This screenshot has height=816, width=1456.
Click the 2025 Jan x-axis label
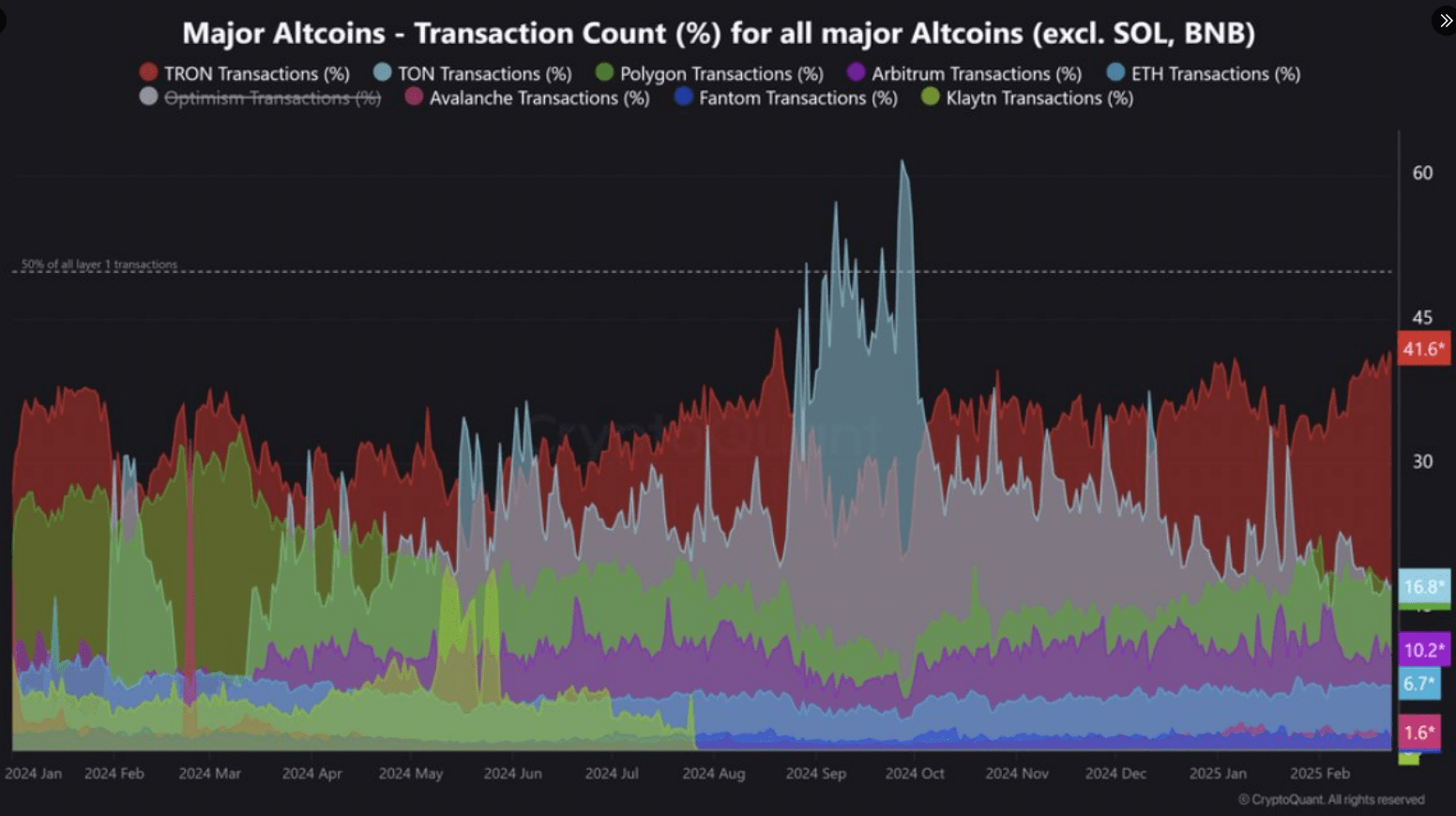(x=1218, y=774)
